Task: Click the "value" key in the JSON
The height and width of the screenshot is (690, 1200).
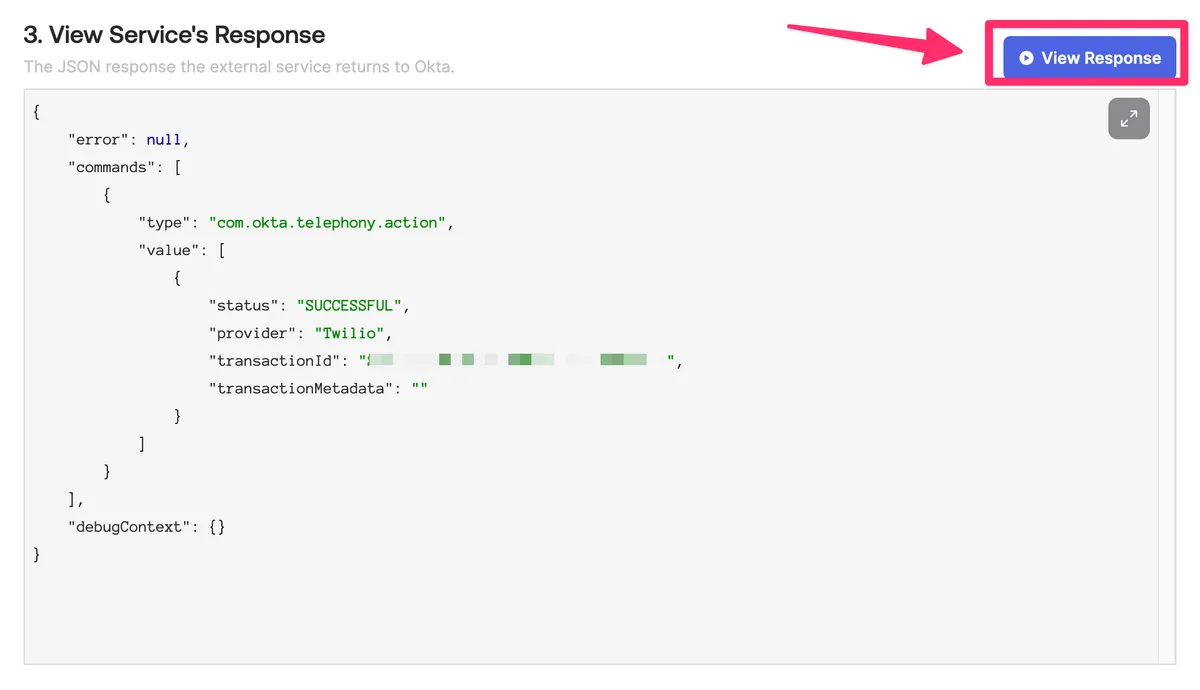Action: click(x=173, y=250)
